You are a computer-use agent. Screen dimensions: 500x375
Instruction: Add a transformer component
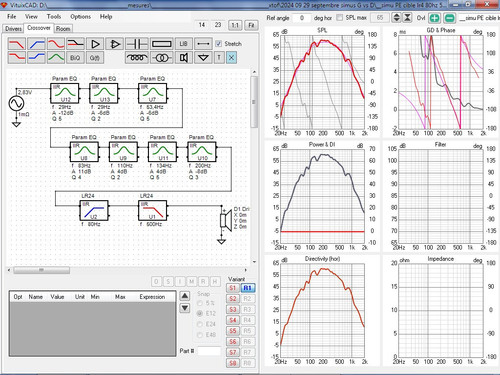162,58
